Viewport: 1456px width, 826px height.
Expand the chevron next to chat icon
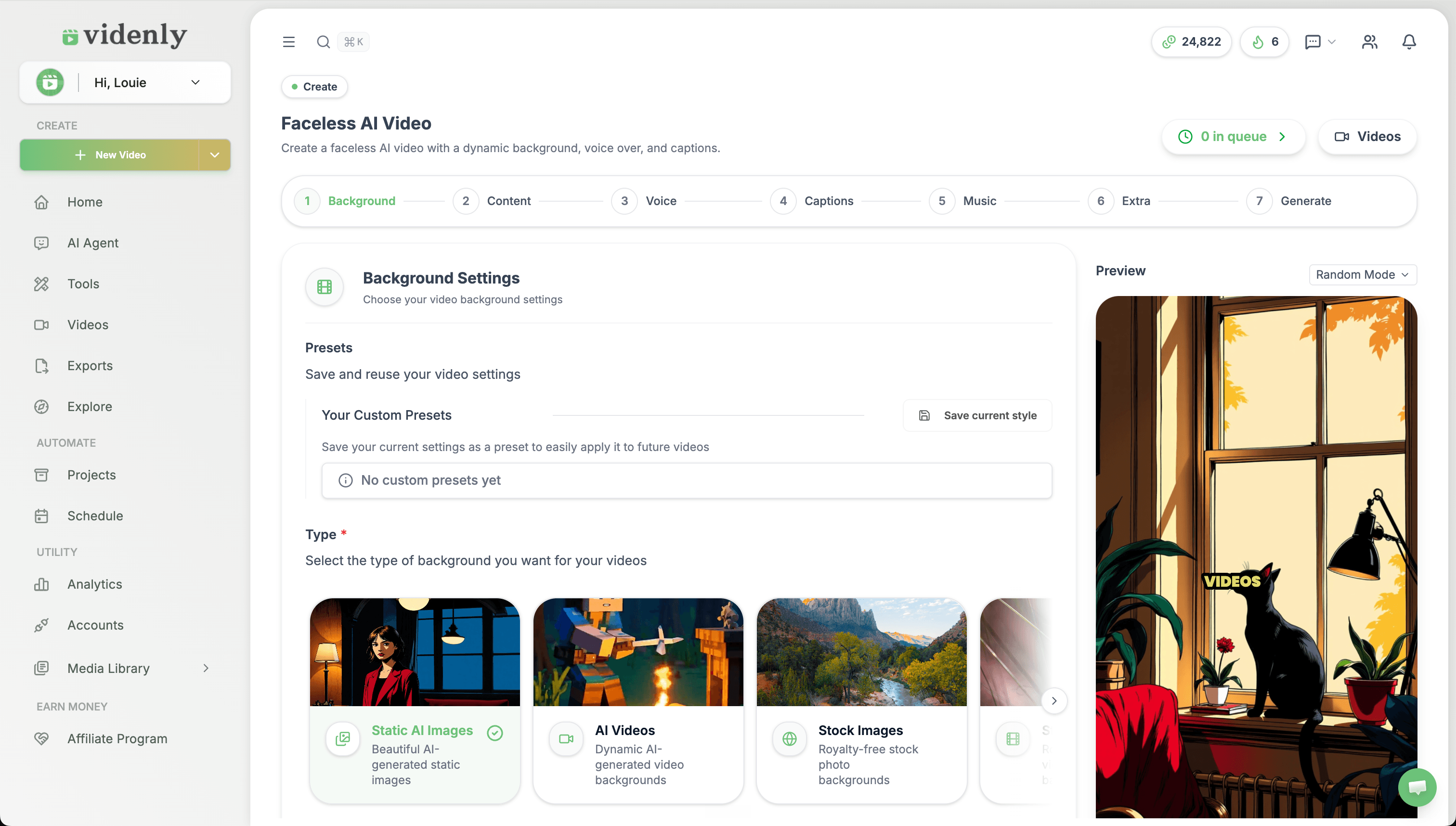click(1332, 42)
